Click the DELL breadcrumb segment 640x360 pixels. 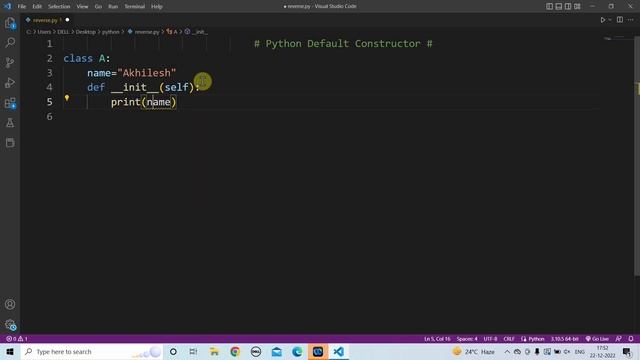point(63,32)
